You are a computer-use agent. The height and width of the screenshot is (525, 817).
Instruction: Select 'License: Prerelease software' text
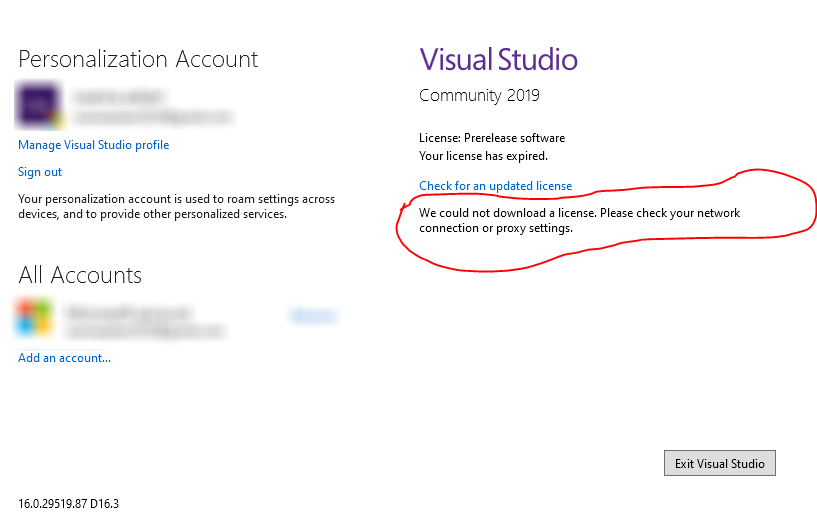pyautogui.click(x=492, y=138)
